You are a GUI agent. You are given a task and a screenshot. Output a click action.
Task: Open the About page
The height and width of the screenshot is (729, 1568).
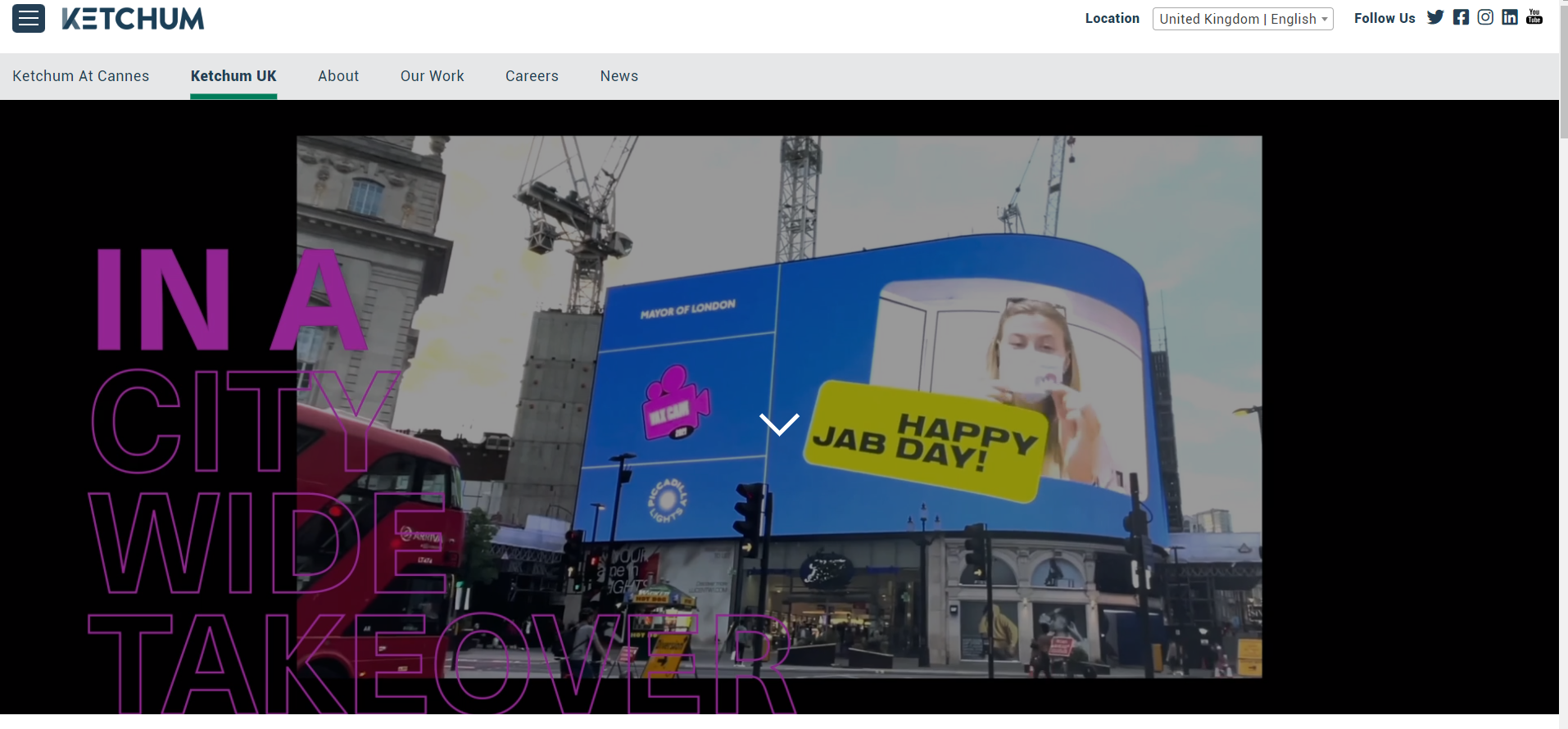click(x=338, y=76)
